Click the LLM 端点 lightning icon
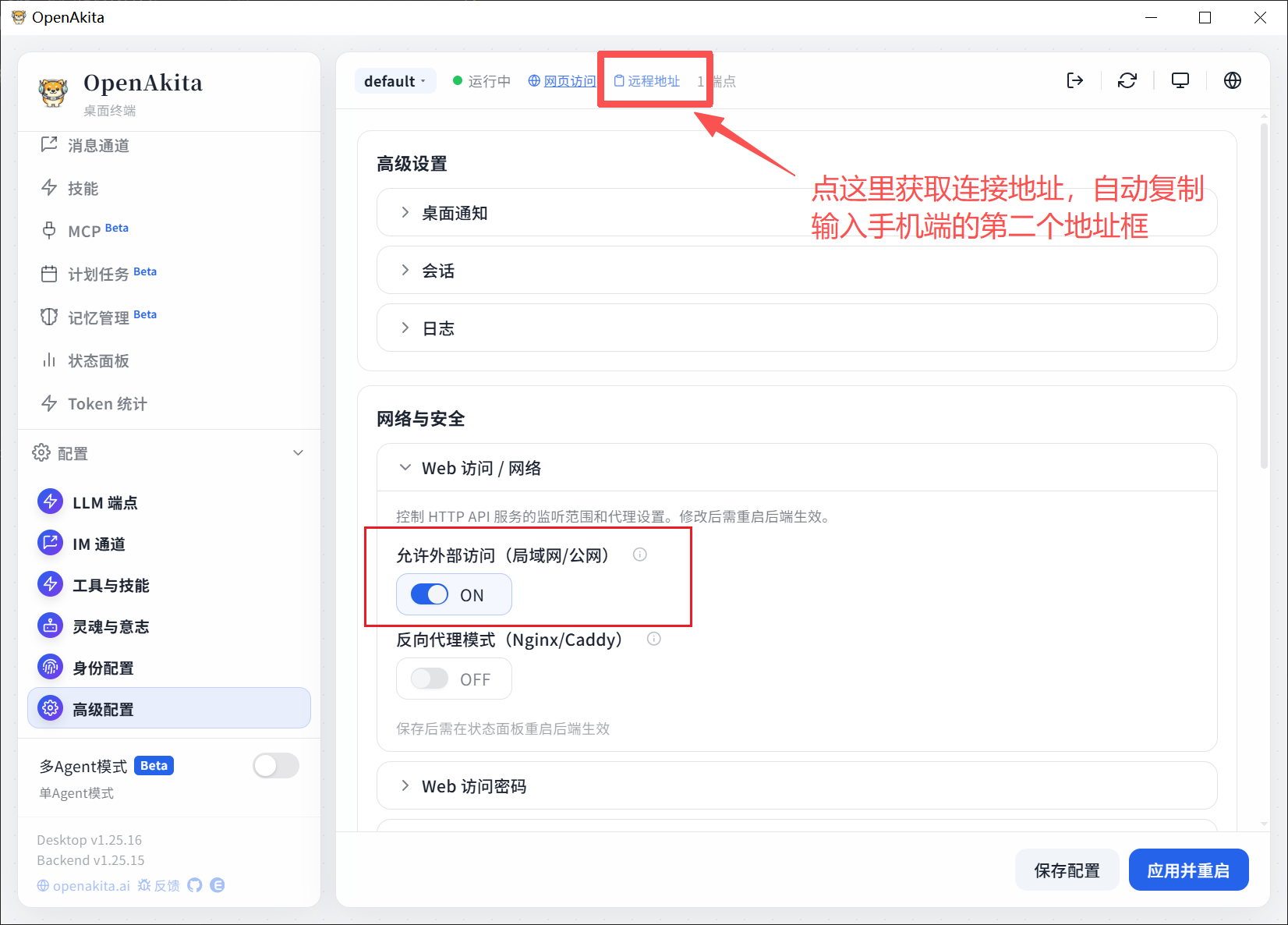The image size is (1288, 925). (x=51, y=501)
